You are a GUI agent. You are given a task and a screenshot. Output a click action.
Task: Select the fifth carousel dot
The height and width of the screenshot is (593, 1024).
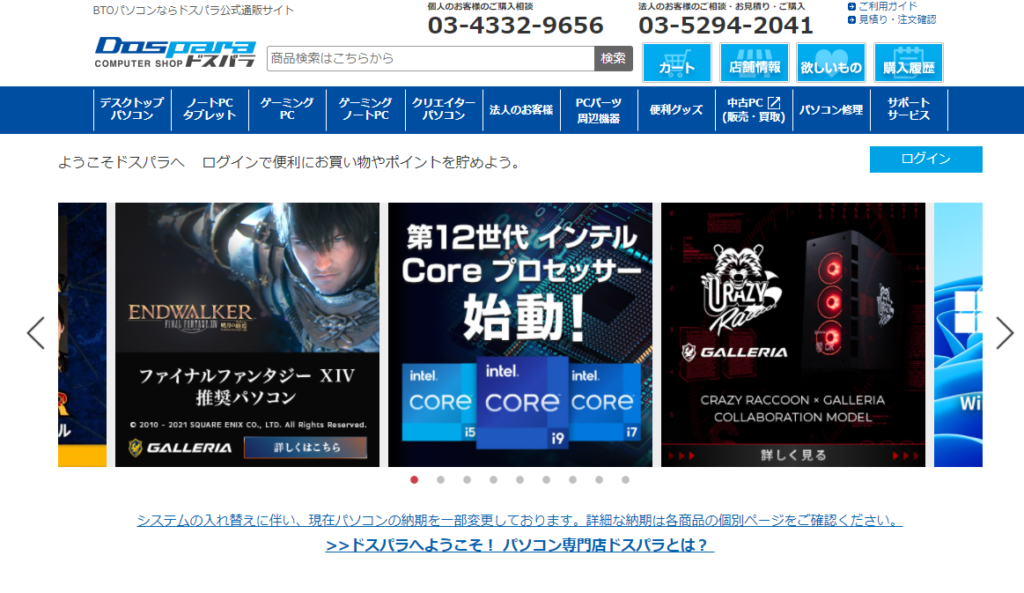(520, 480)
